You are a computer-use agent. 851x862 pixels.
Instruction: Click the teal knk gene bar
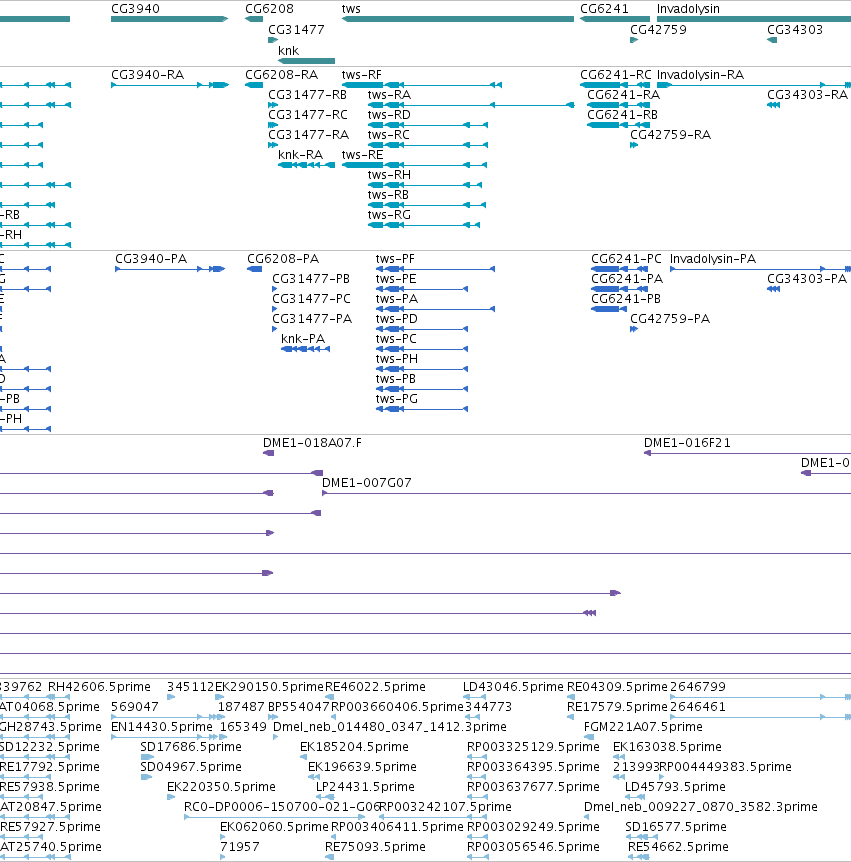pyautogui.click(x=306, y=61)
